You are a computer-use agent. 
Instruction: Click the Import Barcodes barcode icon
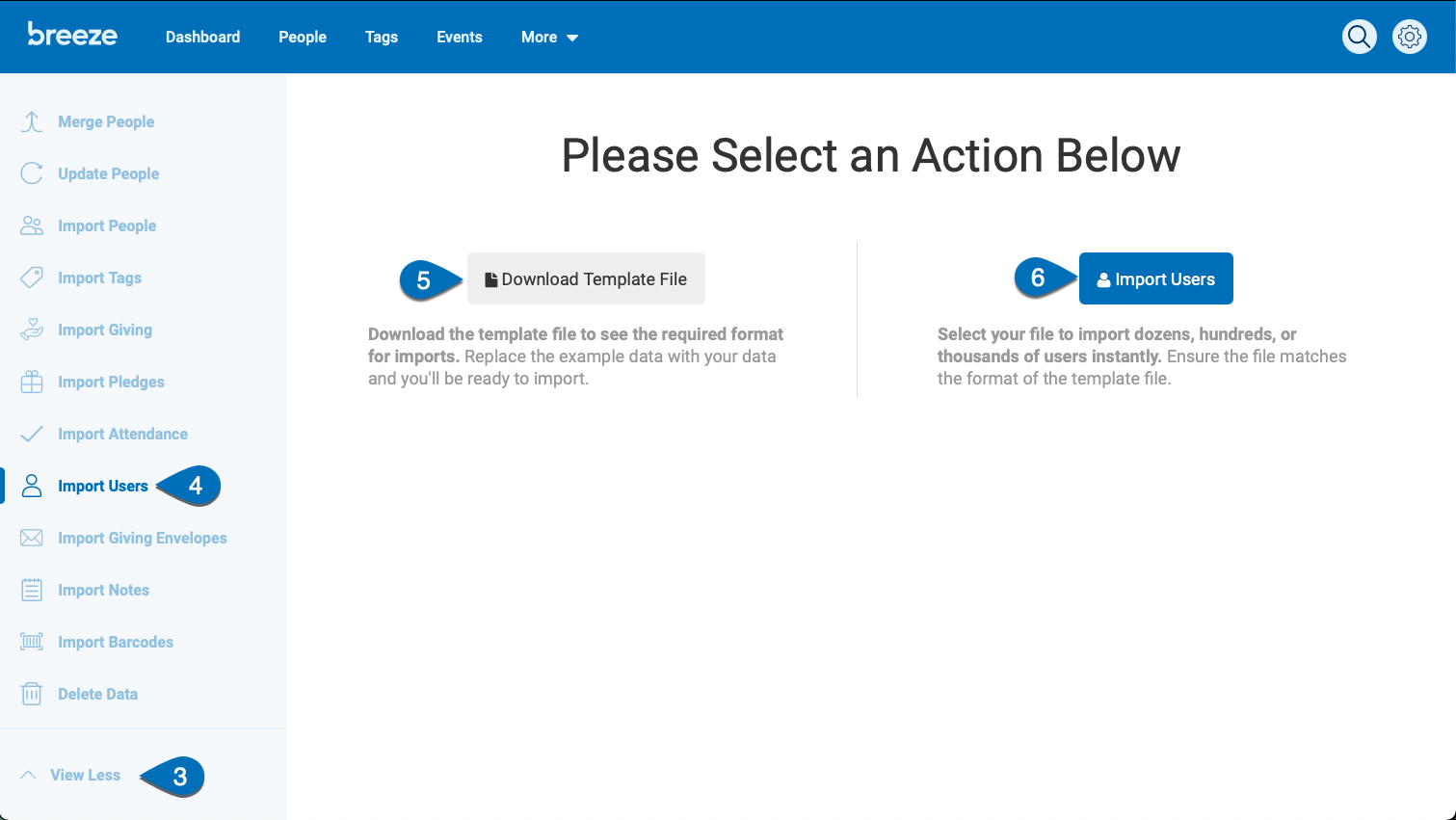tap(32, 642)
